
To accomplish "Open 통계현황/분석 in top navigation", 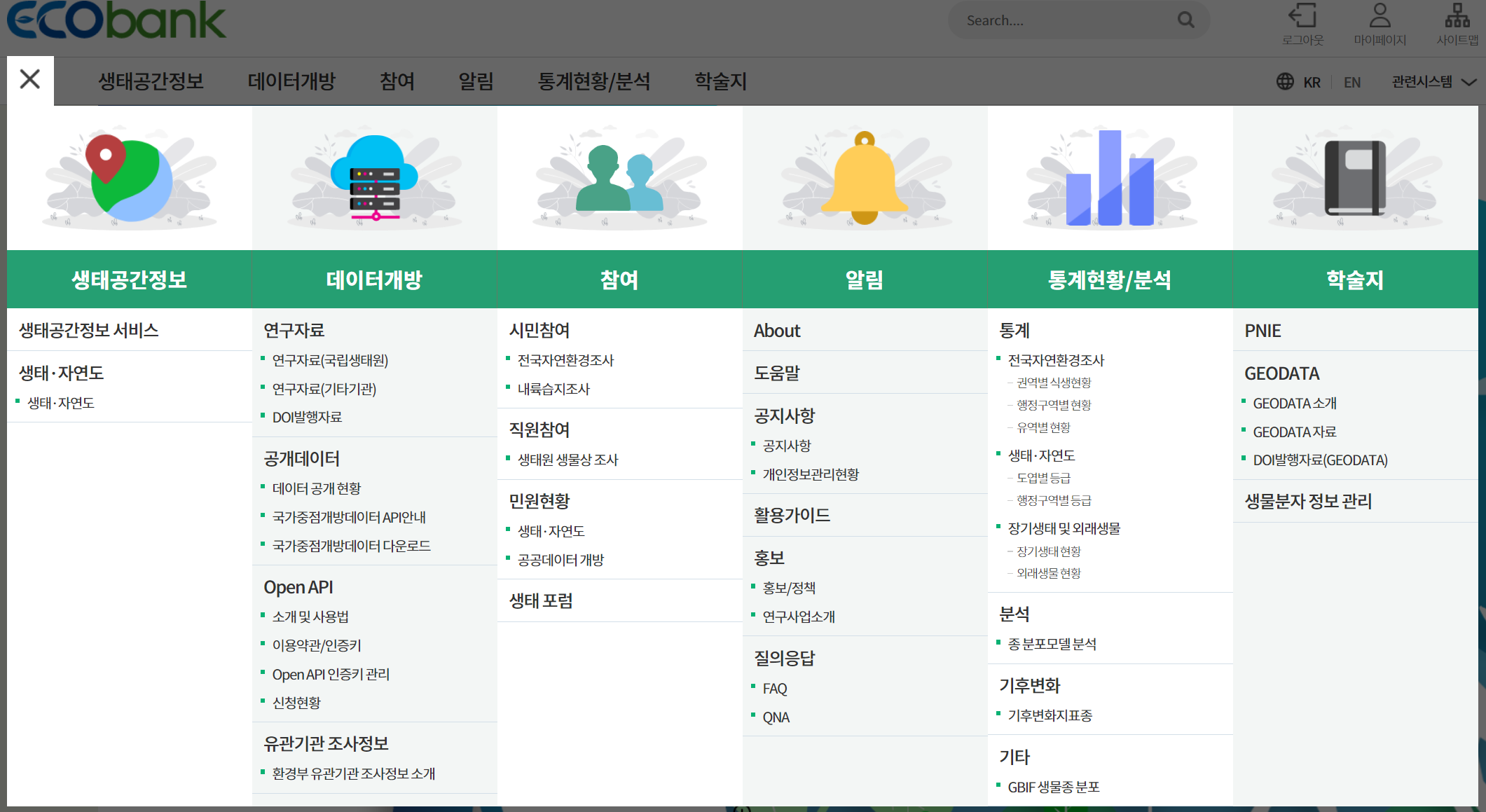I will tap(593, 81).
